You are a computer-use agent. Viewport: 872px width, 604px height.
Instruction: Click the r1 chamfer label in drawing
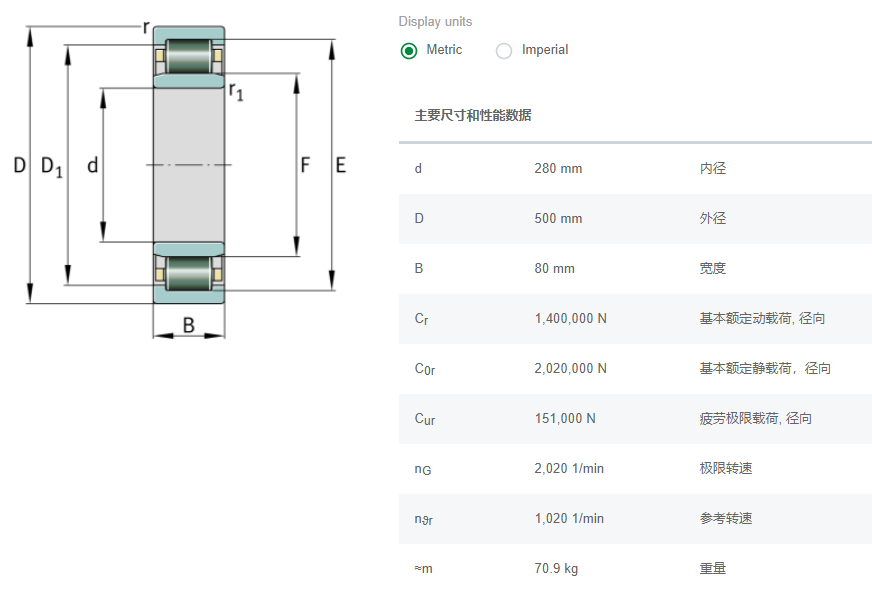tap(236, 92)
